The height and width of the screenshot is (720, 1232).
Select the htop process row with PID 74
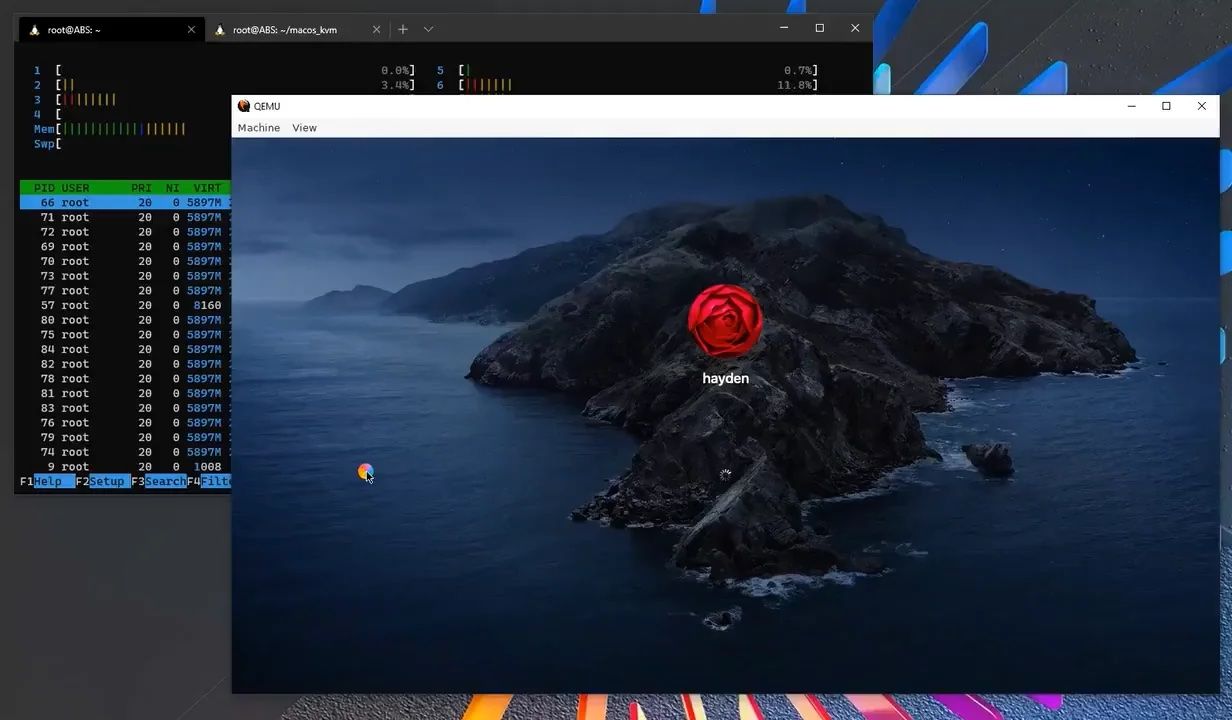click(x=126, y=452)
